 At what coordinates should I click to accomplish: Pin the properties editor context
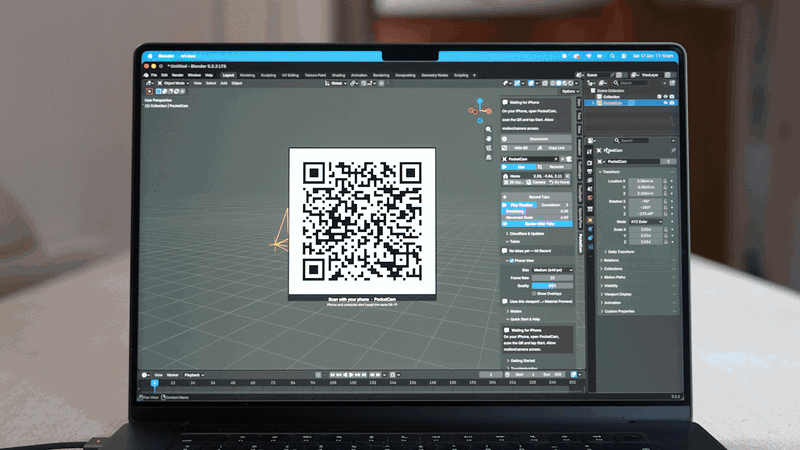tap(672, 151)
